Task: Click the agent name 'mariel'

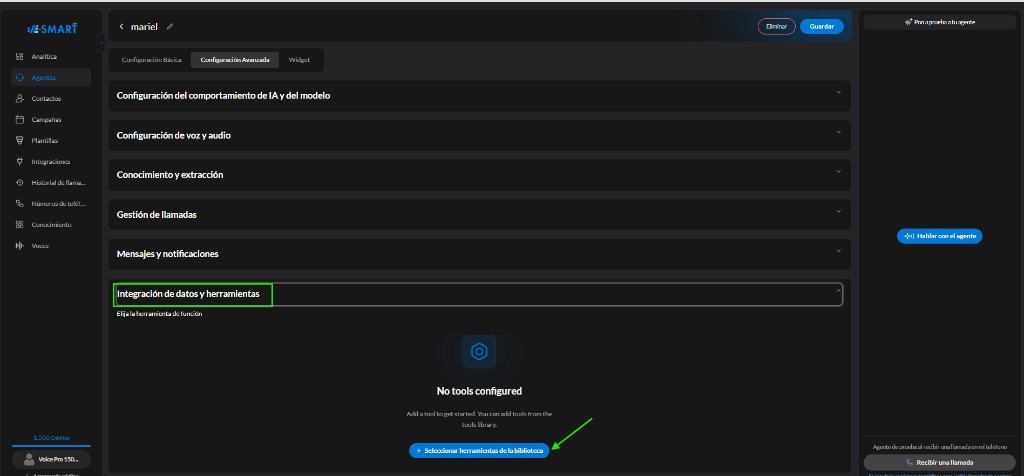Action: pos(144,27)
